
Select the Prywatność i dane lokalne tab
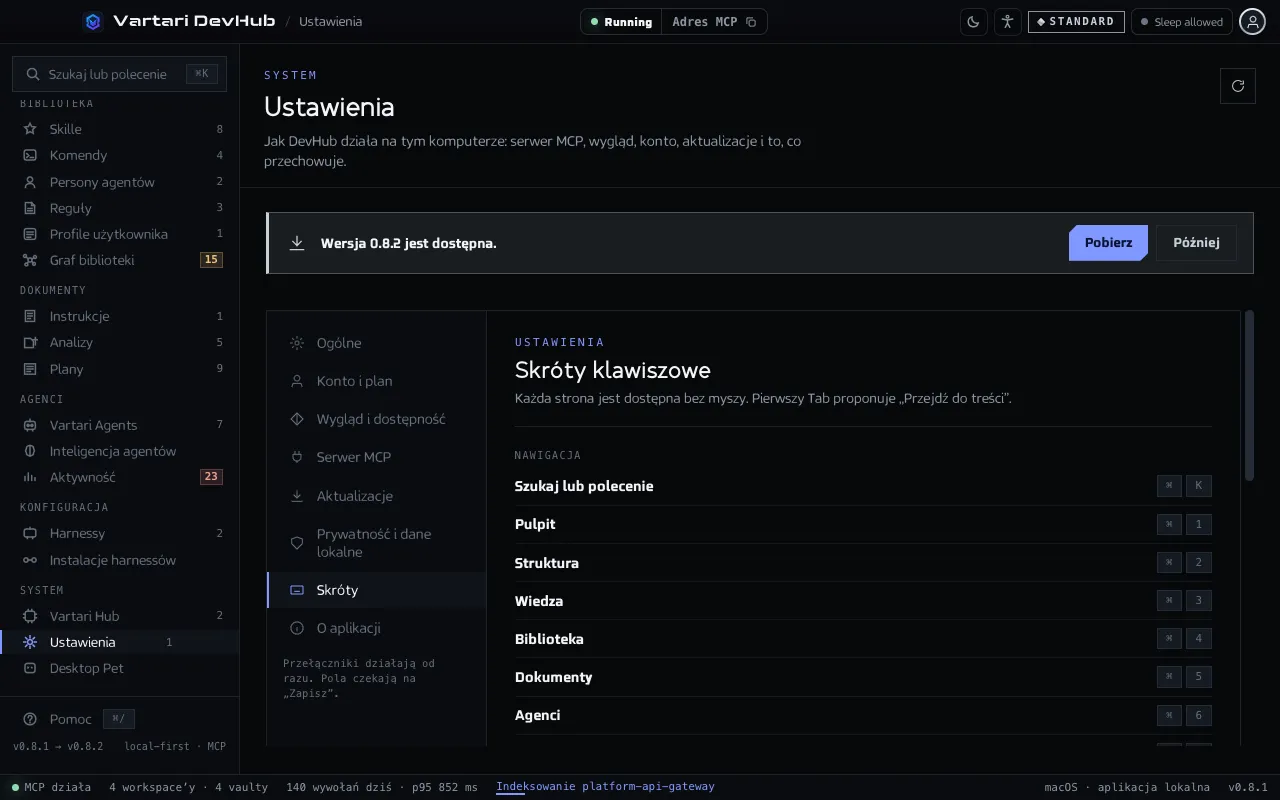click(x=376, y=543)
